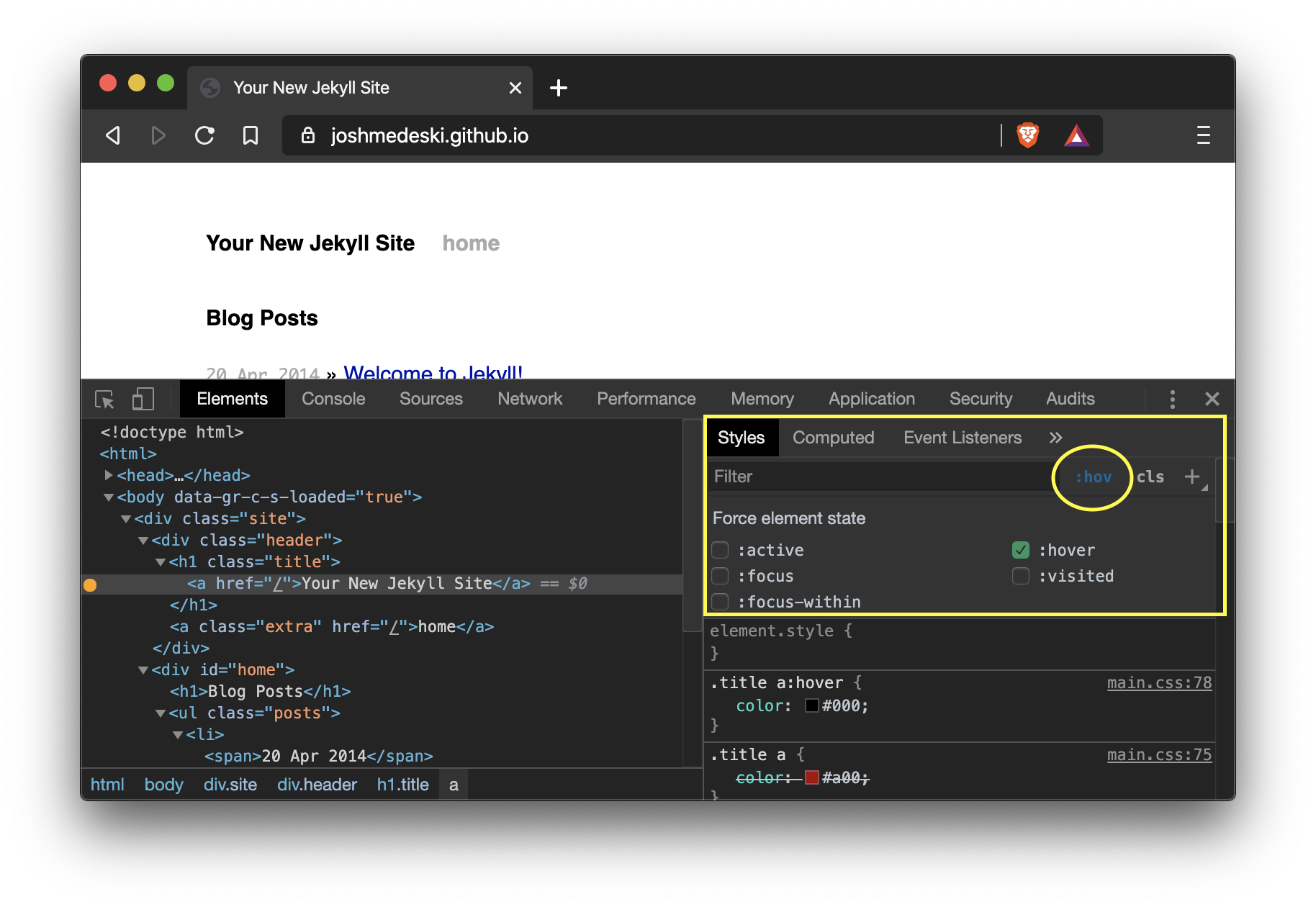Viewport: 1316px width, 907px height.
Task: Open the main.css:78 source link
Action: (x=1159, y=682)
